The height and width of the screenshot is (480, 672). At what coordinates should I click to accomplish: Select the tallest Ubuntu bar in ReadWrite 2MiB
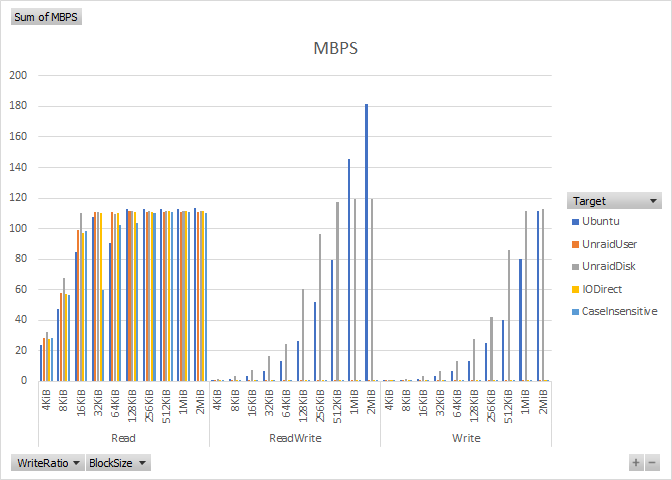[x=366, y=242]
